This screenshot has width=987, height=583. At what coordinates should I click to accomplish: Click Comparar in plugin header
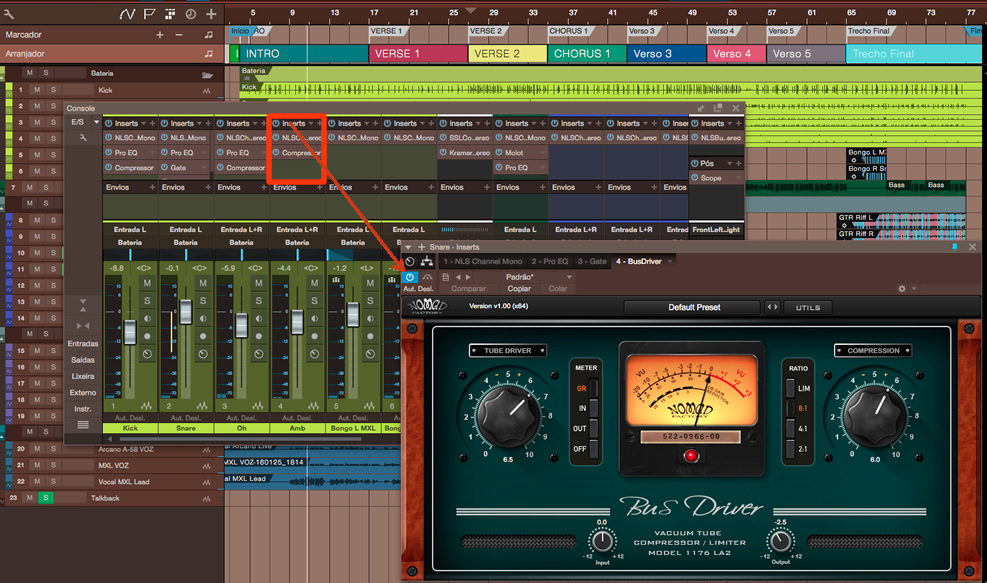[468, 289]
